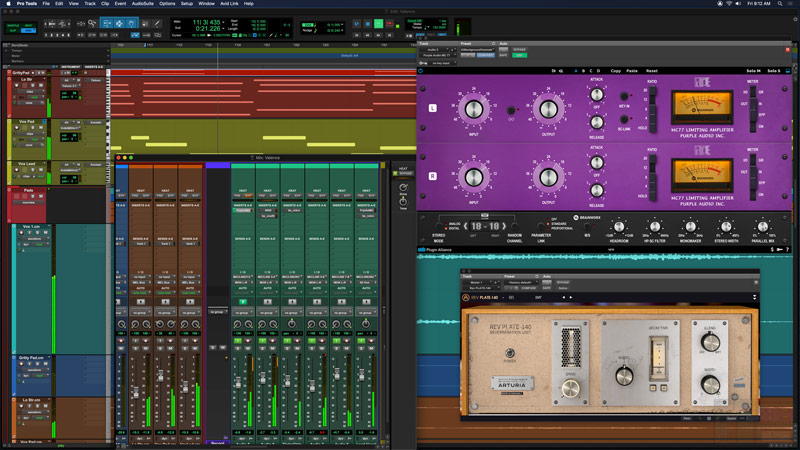800x450 pixels.
Task: Click the blue Stop transport button
Action: click(x=367, y=23)
